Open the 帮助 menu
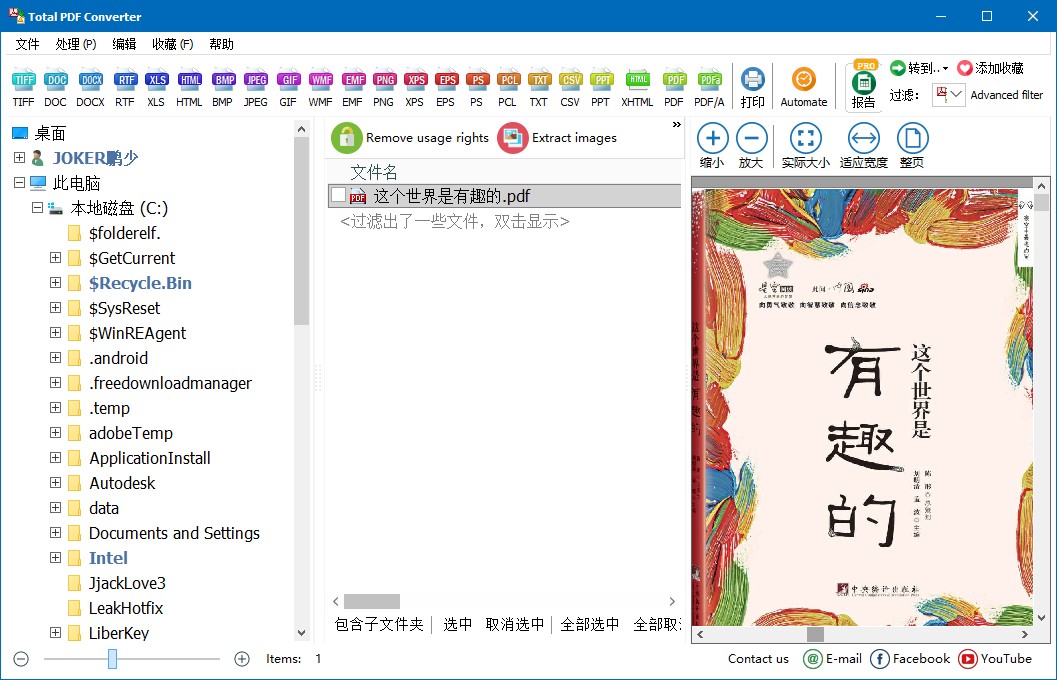 221,44
